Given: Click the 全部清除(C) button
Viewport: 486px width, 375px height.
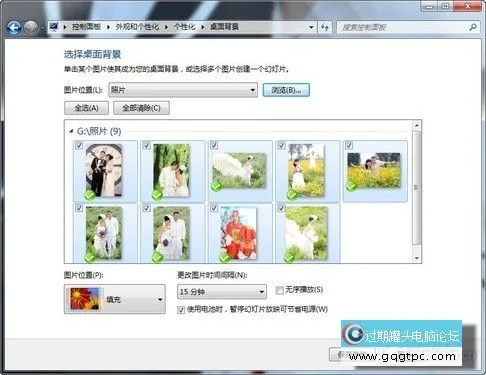Looking at the screenshot, I should tap(141, 108).
